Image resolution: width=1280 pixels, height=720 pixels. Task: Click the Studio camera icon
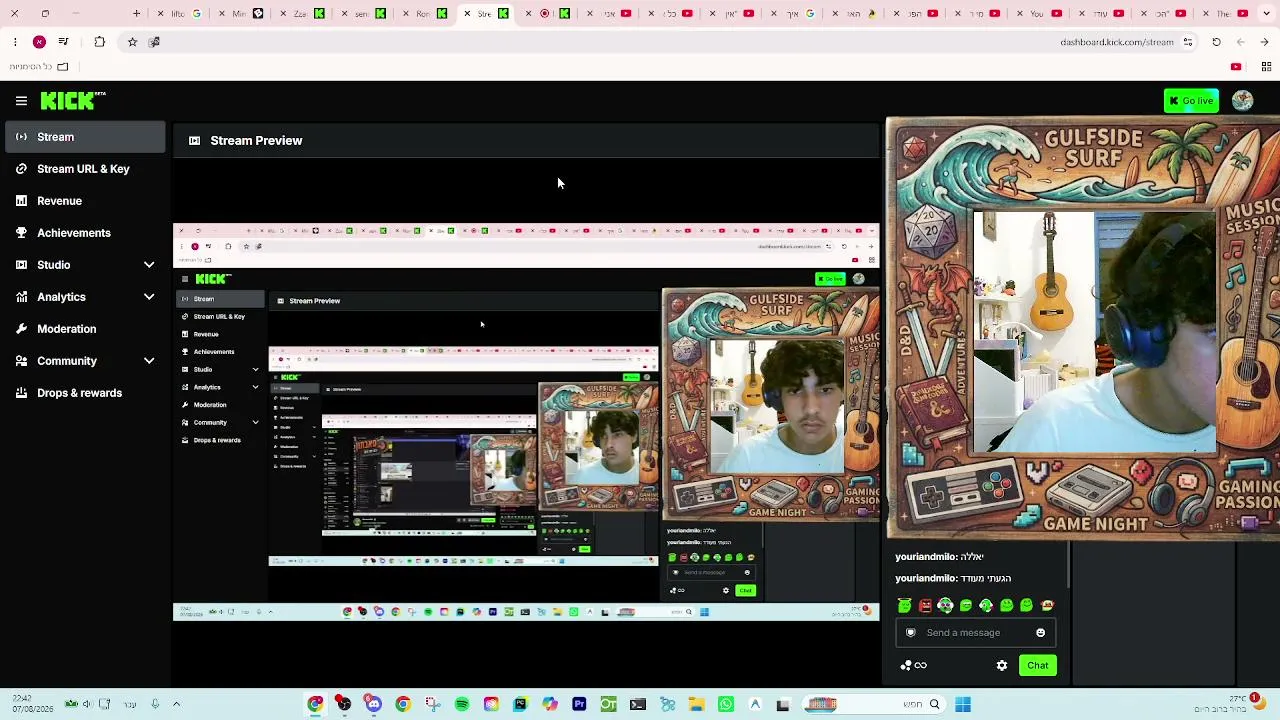click(21, 265)
